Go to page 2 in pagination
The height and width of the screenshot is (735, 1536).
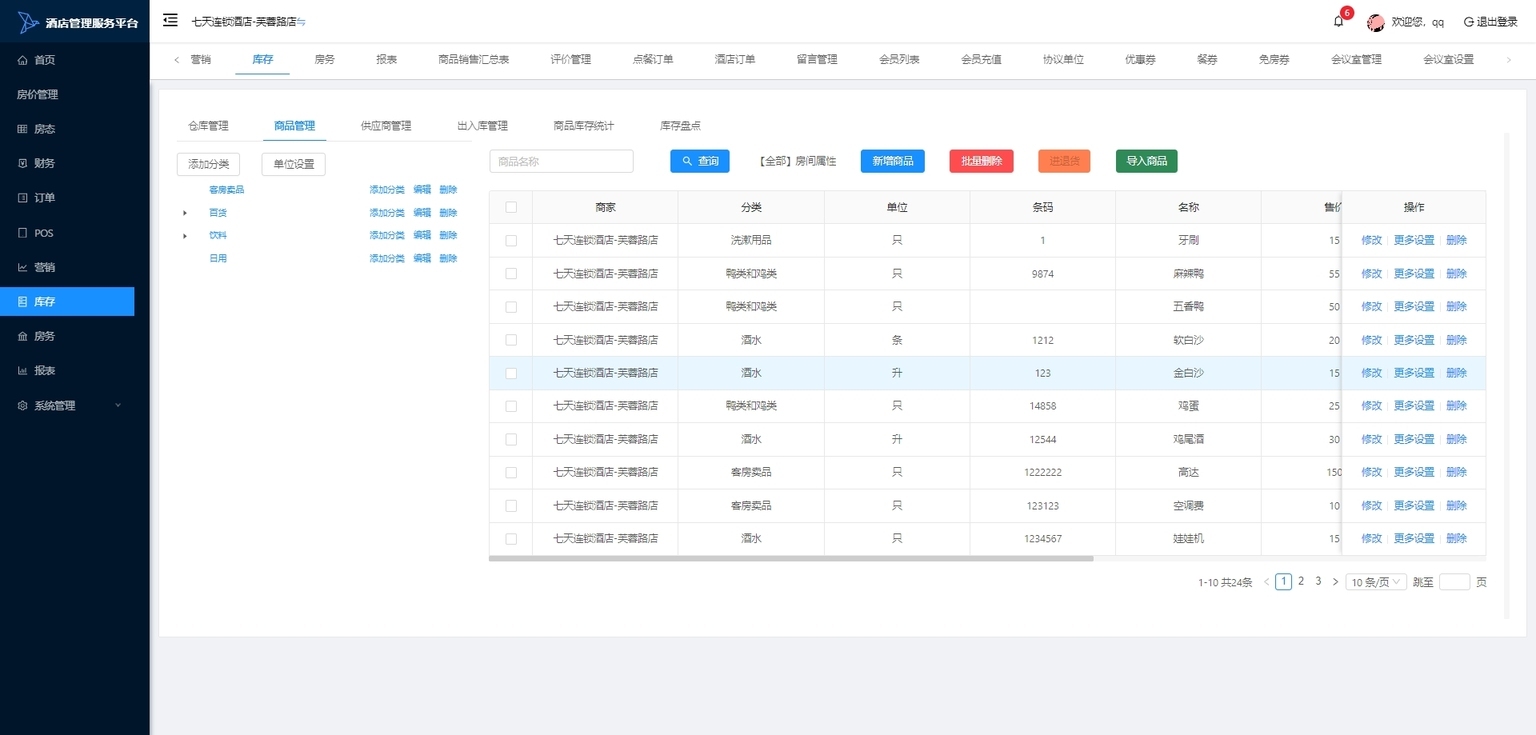[1301, 581]
